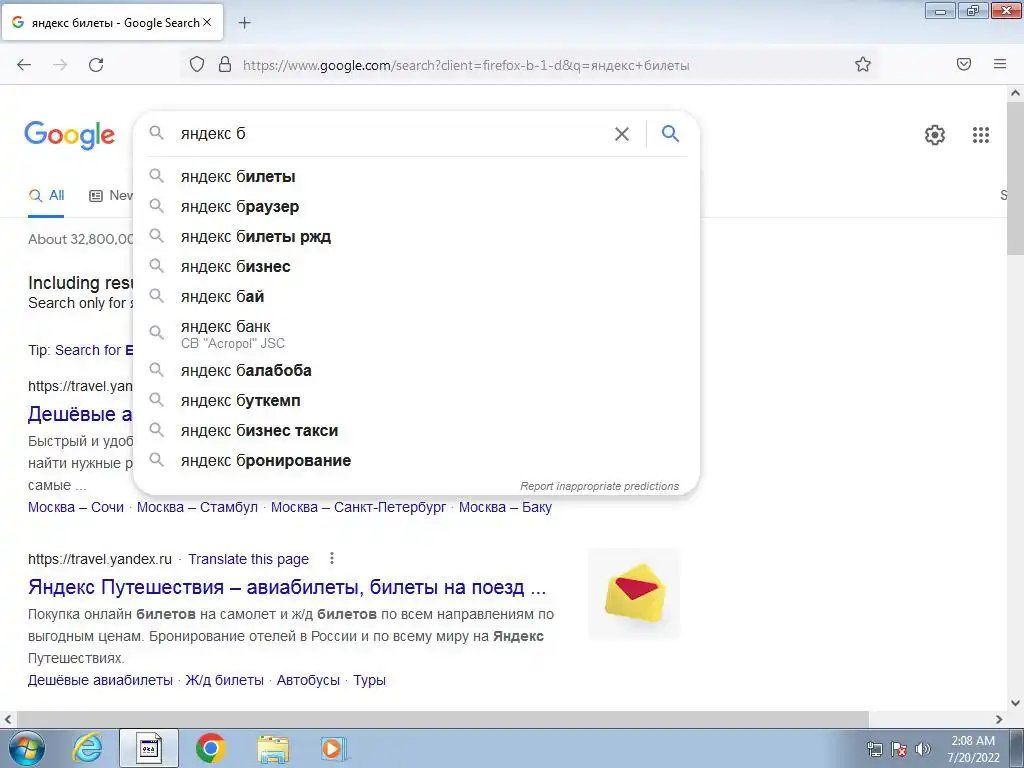Bookmark this page with the star
1024x768 pixels.
click(863, 64)
